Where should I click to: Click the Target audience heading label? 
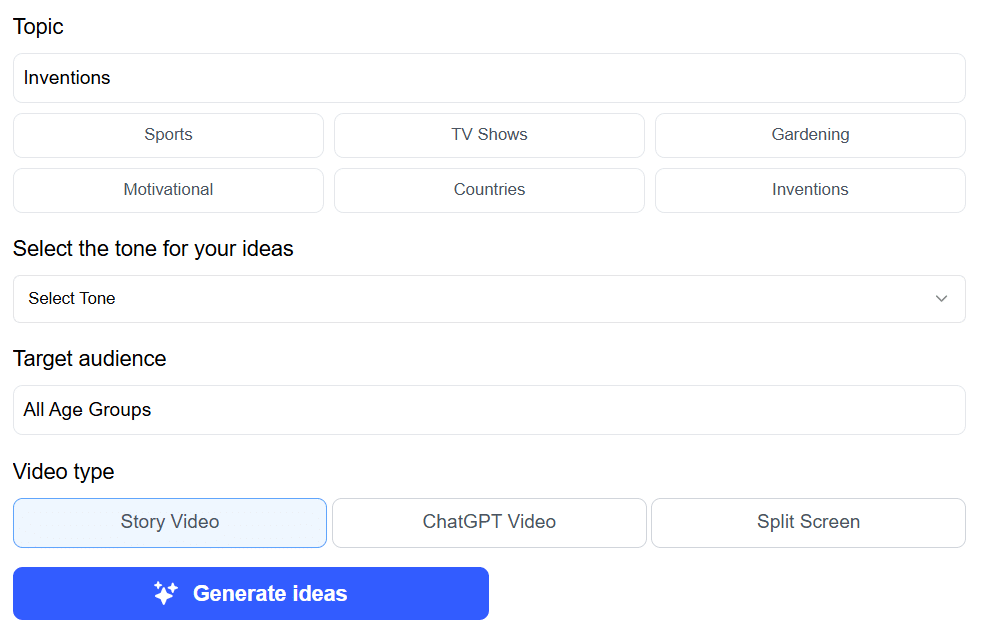90,359
